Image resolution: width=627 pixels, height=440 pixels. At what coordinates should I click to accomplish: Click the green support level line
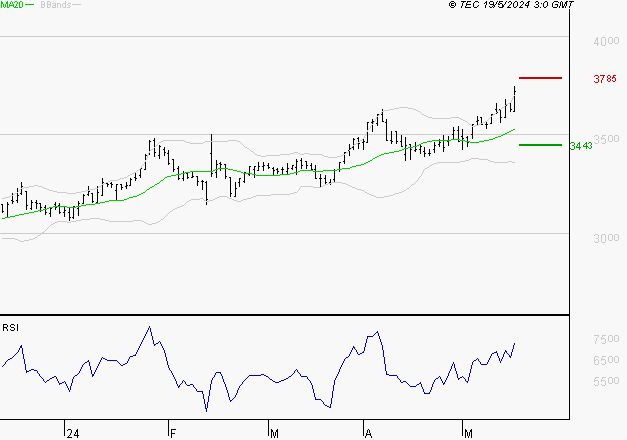(540, 145)
